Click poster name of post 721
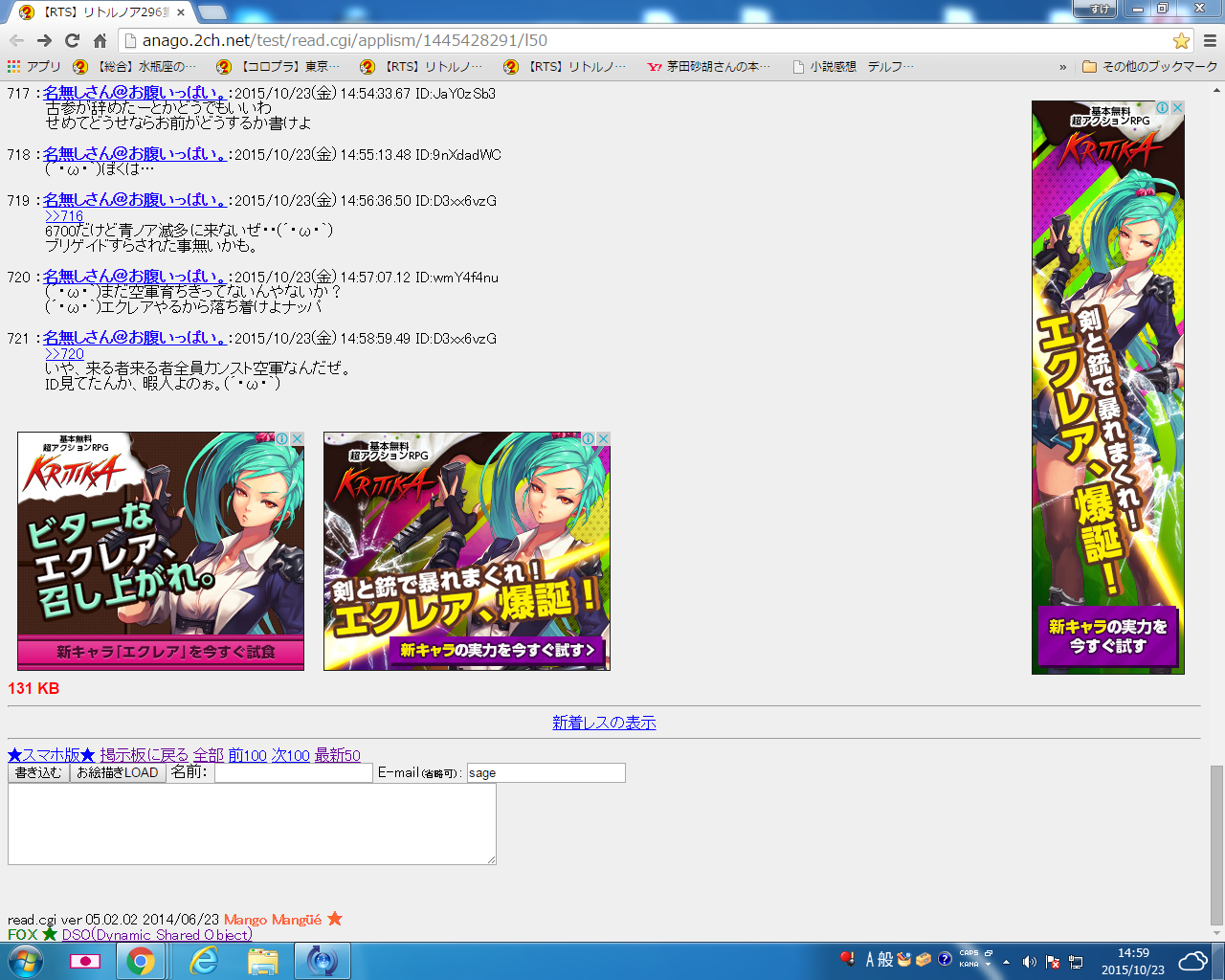 click(134, 338)
